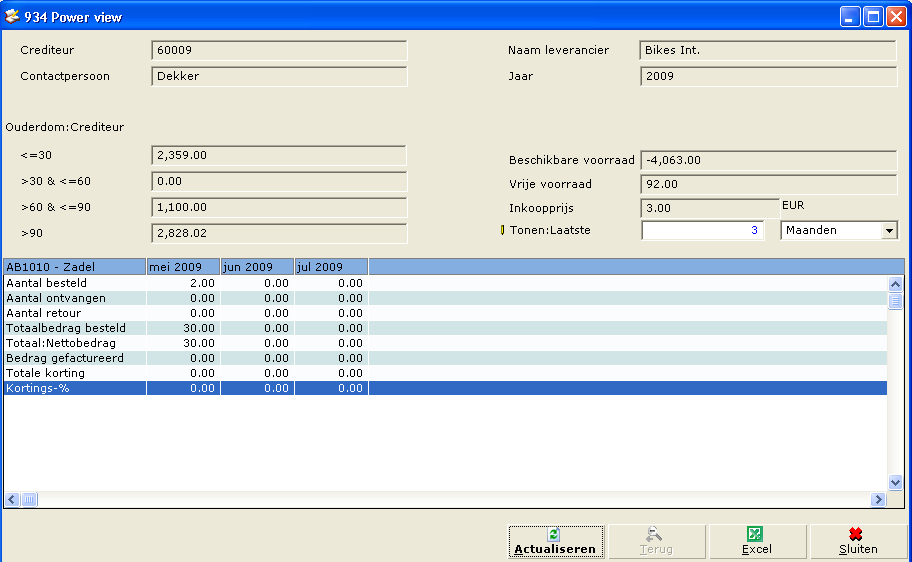Click the Tonen:Laatste number input field

pos(702,230)
